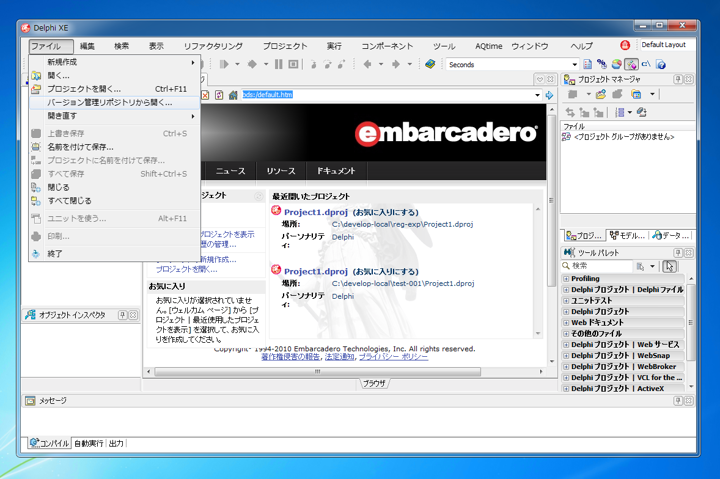The height and width of the screenshot is (479, 720).
Task: Click the blue help book icon in toolbar
Action: click(x=430, y=64)
